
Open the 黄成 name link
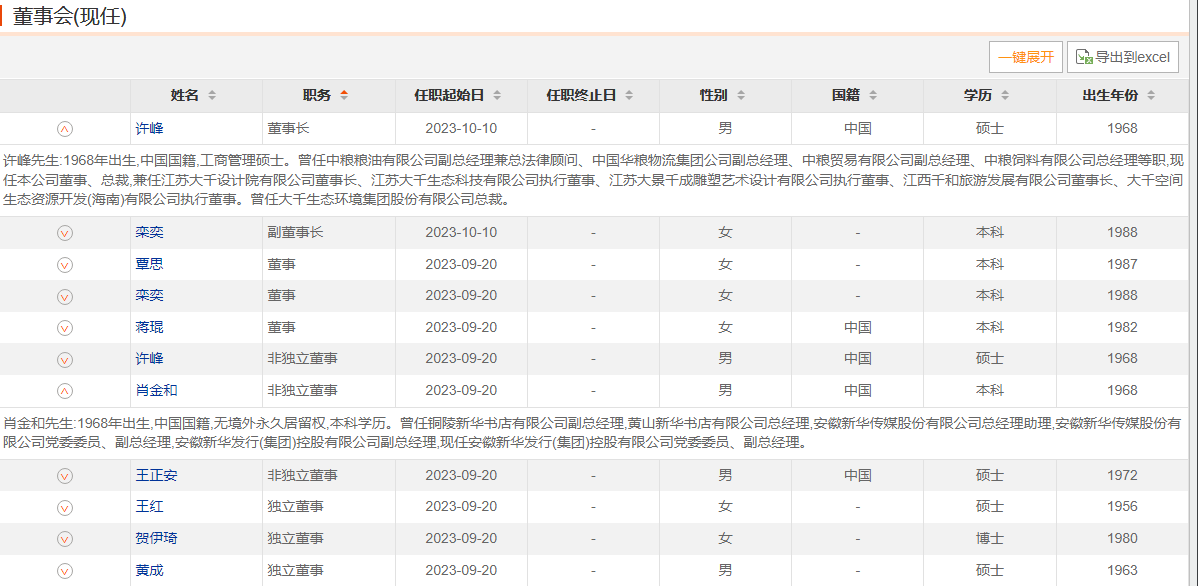(x=149, y=570)
